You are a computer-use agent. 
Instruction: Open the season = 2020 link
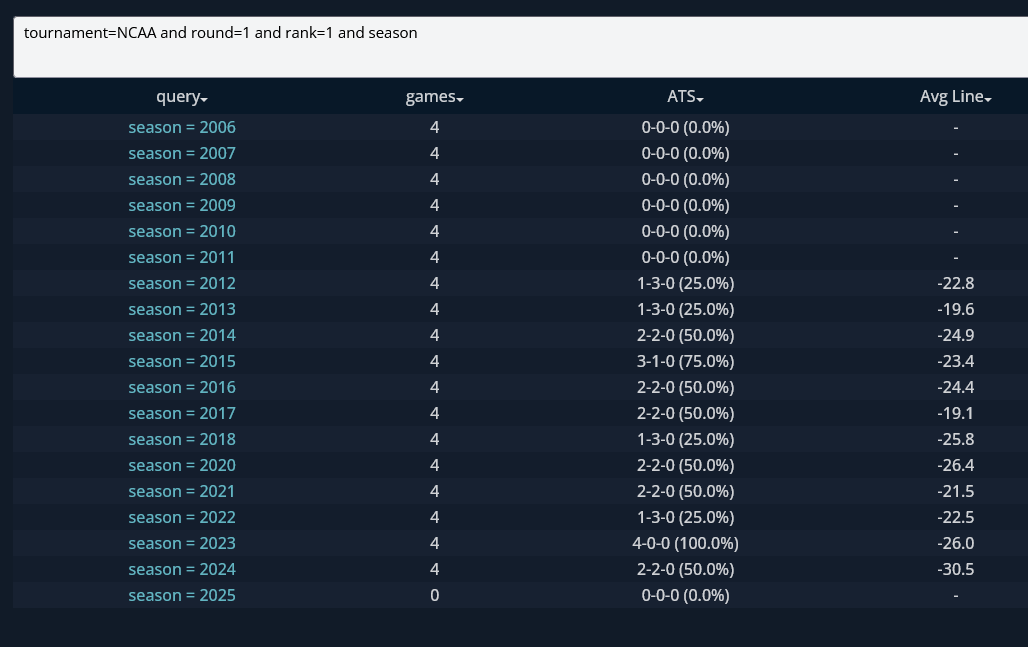[182, 465]
